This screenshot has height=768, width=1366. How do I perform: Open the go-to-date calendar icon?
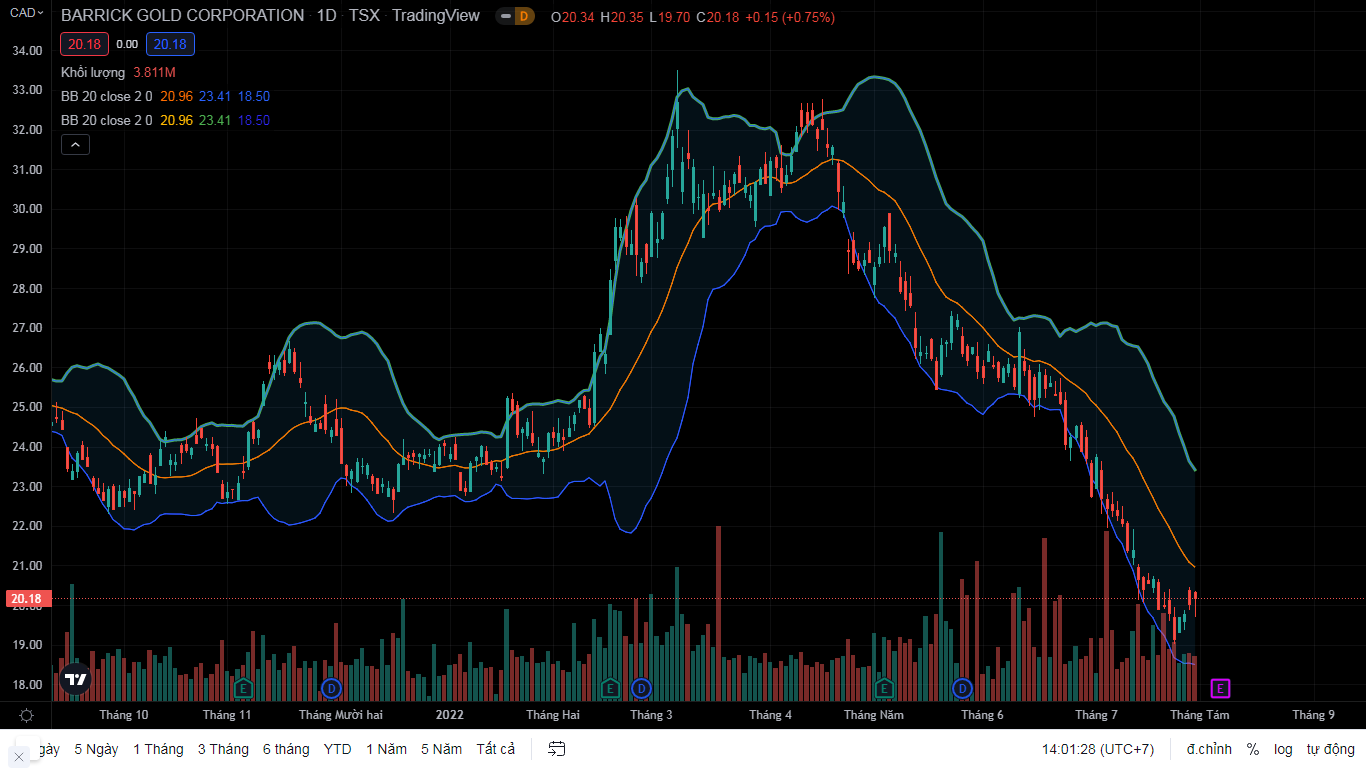click(557, 749)
